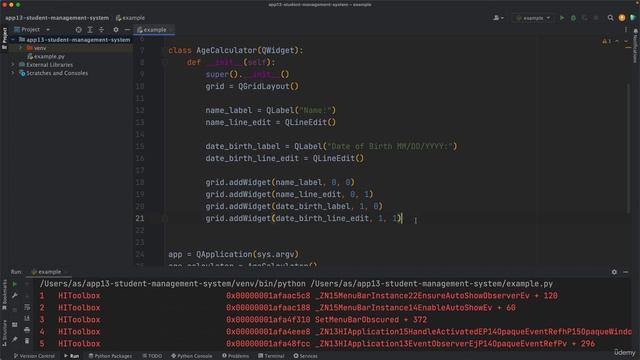Click code text 'grid = QGridLayout()'
This screenshot has height=360, width=640.
[252, 87]
